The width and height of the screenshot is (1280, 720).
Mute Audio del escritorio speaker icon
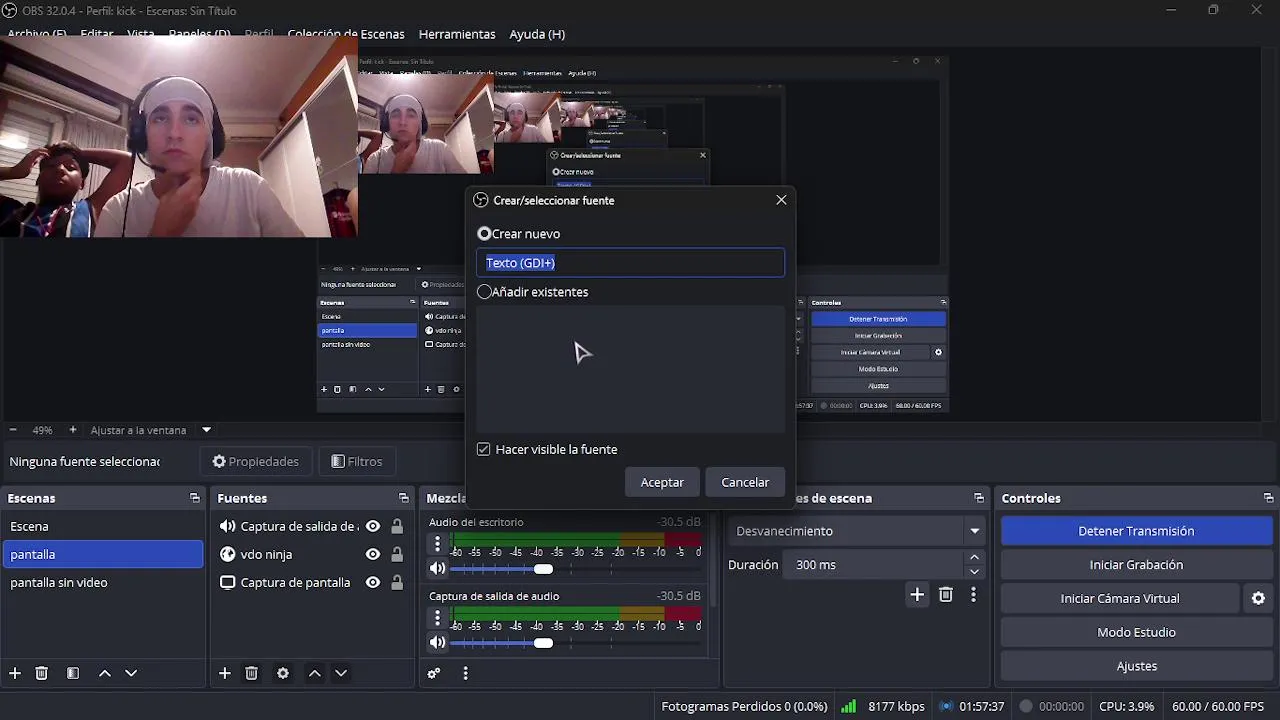[x=437, y=568]
